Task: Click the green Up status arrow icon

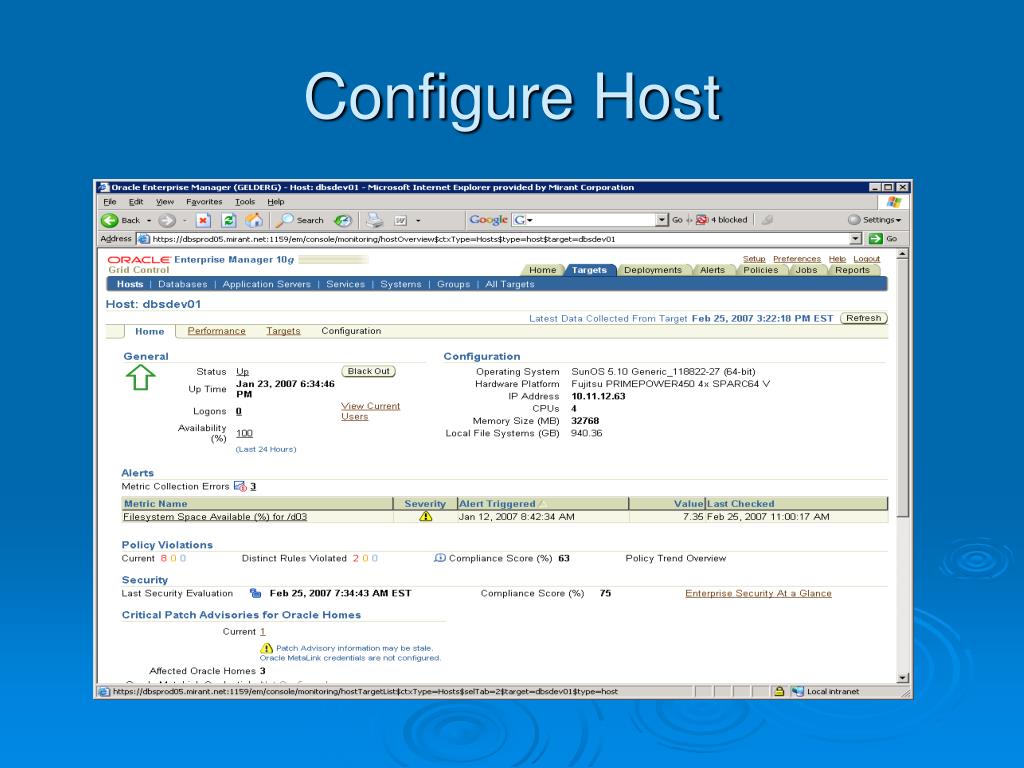Action: (x=140, y=377)
